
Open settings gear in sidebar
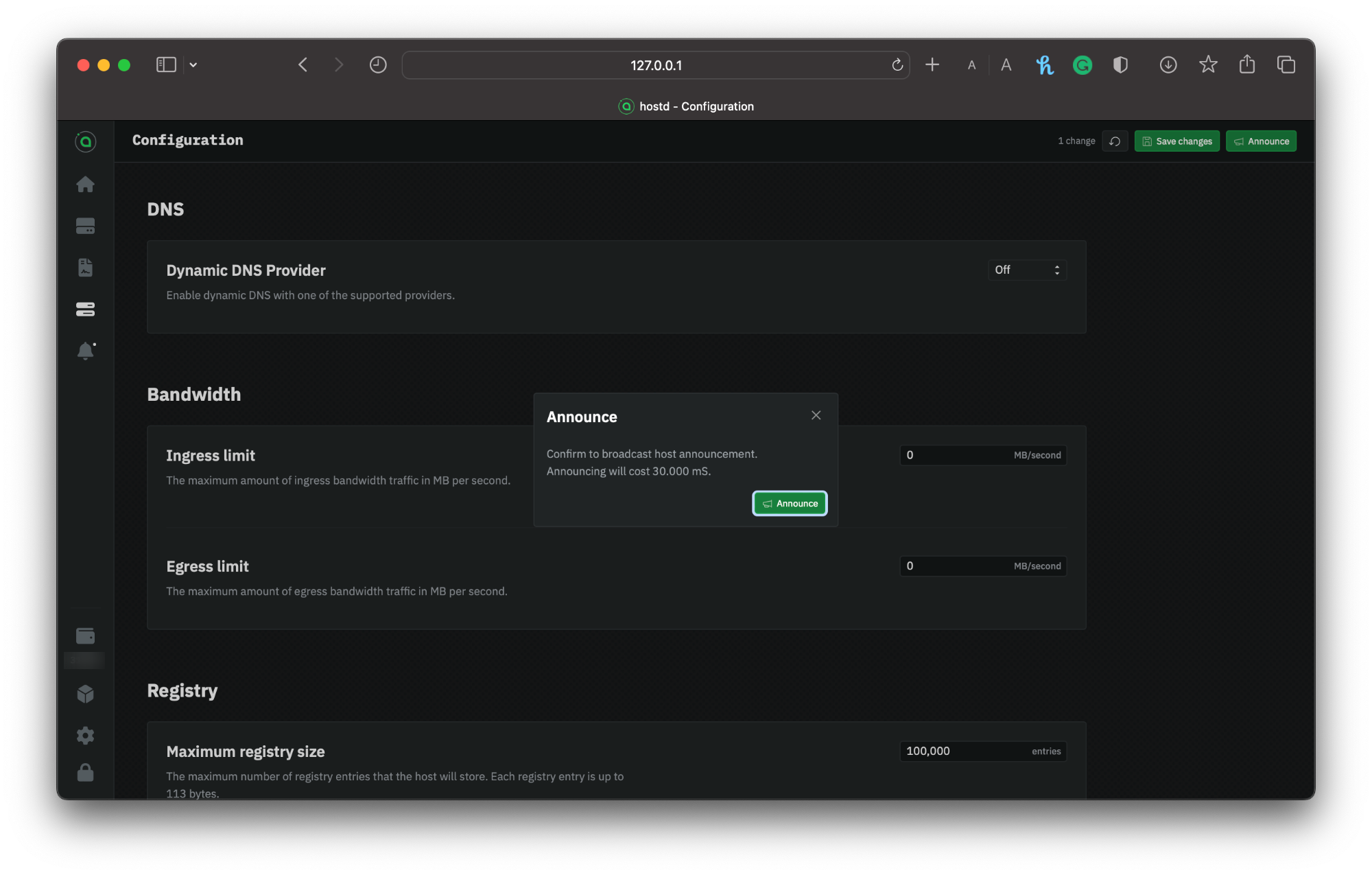point(85,736)
